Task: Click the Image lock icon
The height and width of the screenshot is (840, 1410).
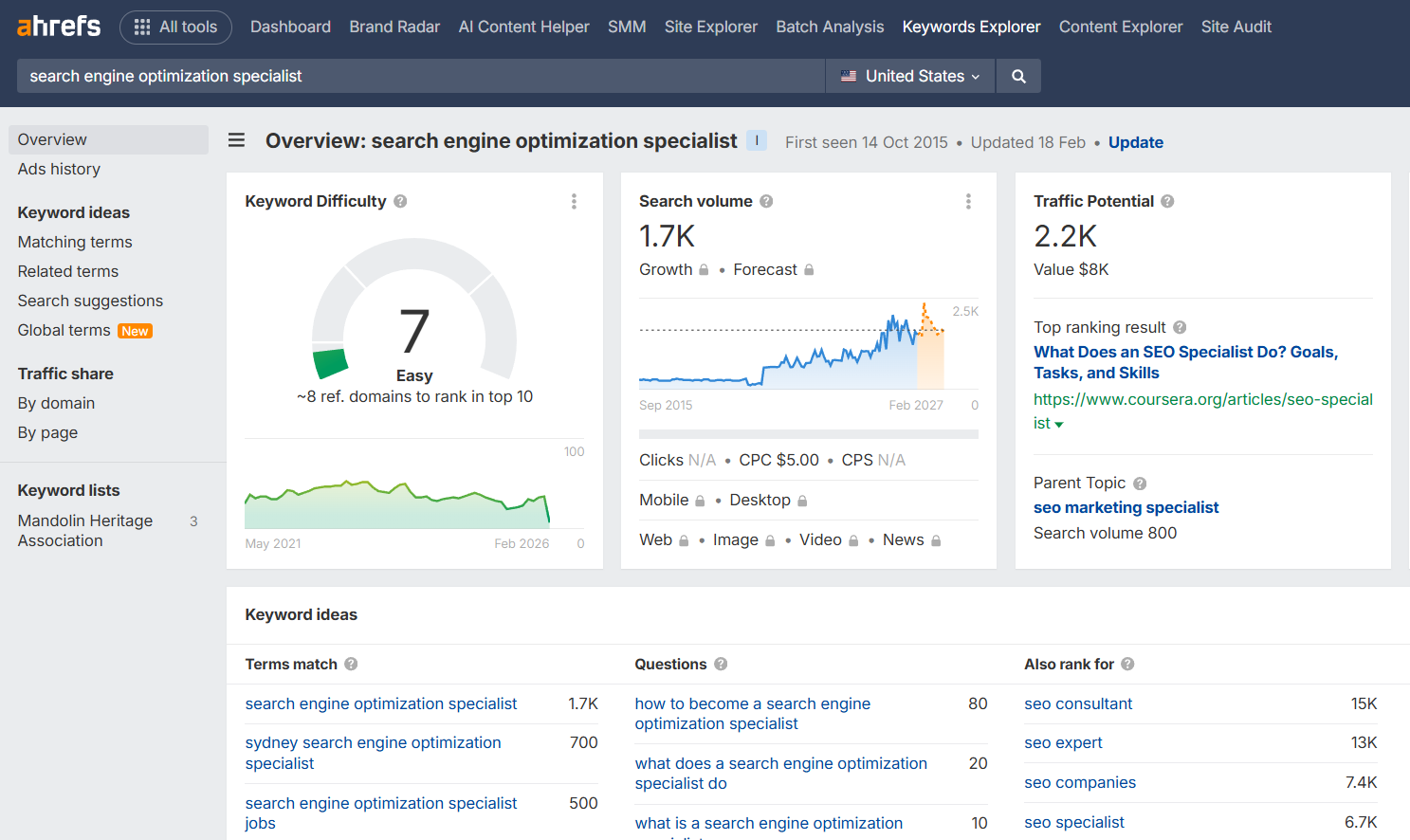Action: 770,540
